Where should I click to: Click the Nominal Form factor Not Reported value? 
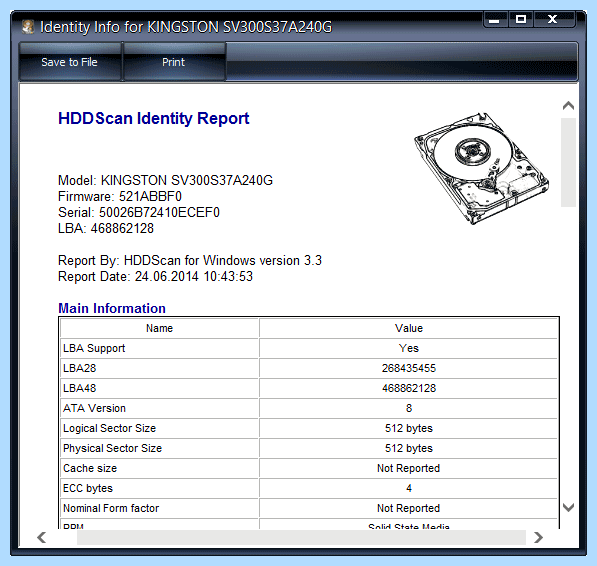pos(409,508)
